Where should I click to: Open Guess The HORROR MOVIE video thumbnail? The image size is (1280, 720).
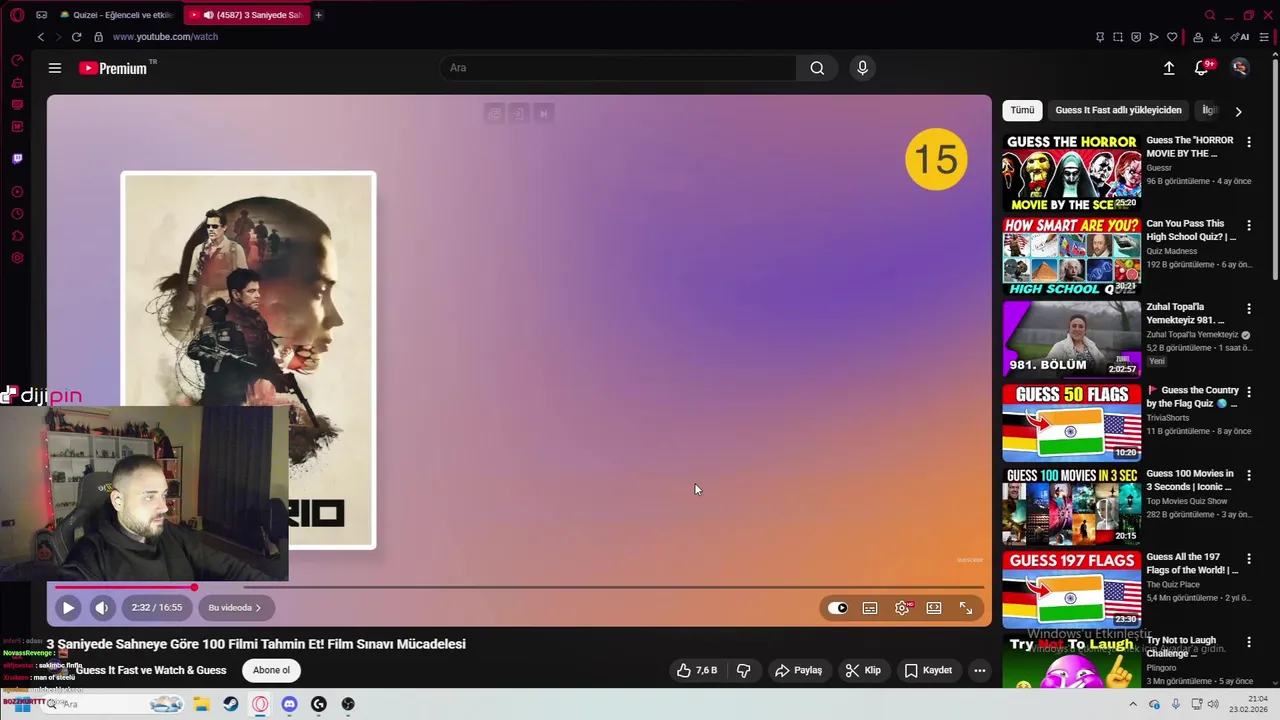1071,172
